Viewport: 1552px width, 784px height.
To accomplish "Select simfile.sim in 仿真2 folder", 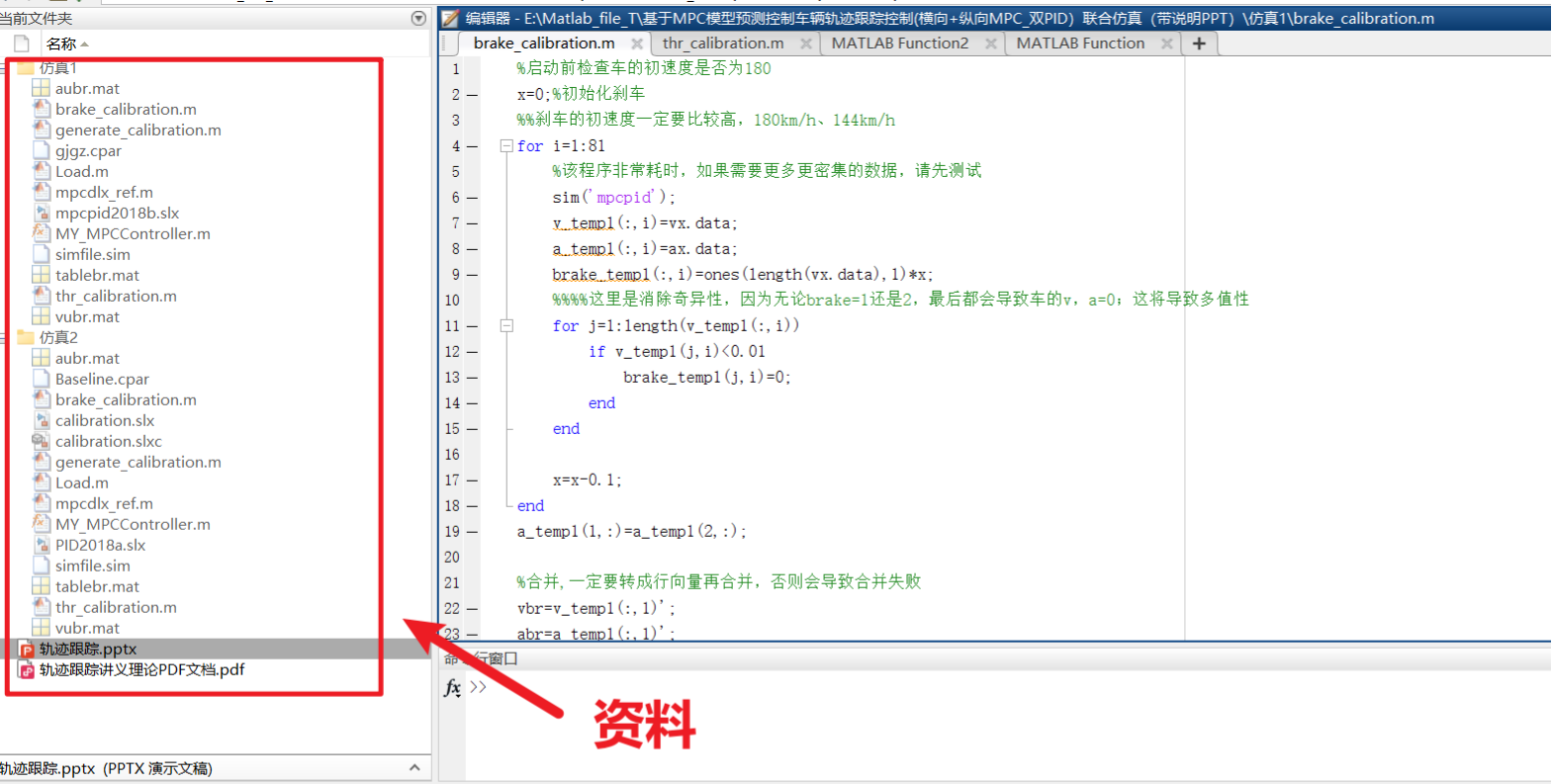I will [x=93, y=566].
